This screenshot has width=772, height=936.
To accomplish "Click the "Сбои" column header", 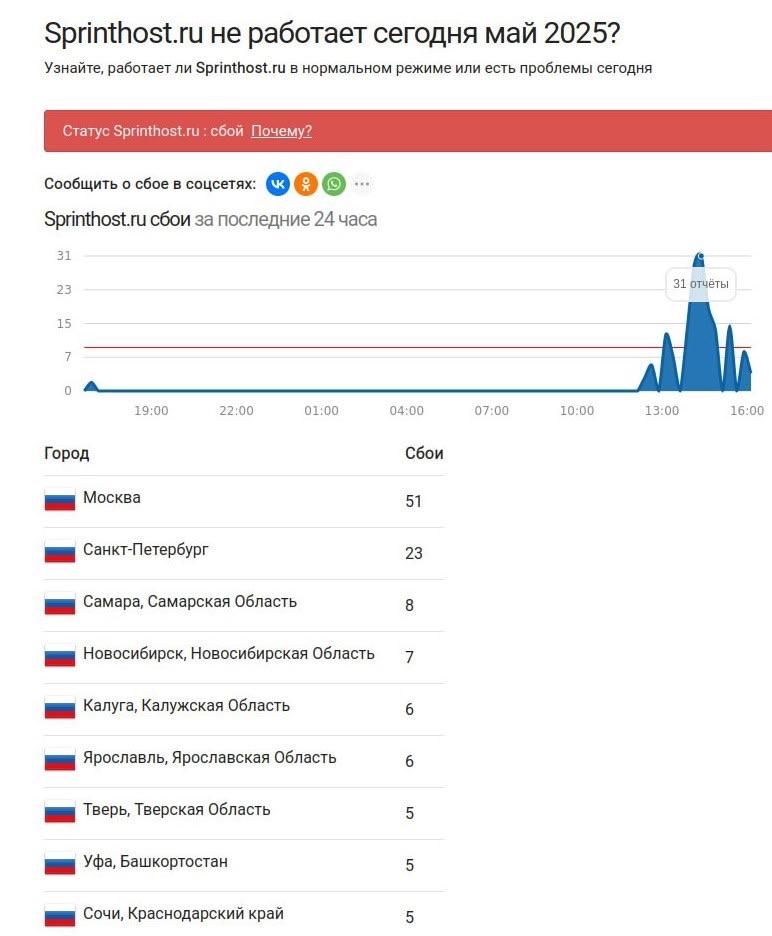I will (424, 454).
